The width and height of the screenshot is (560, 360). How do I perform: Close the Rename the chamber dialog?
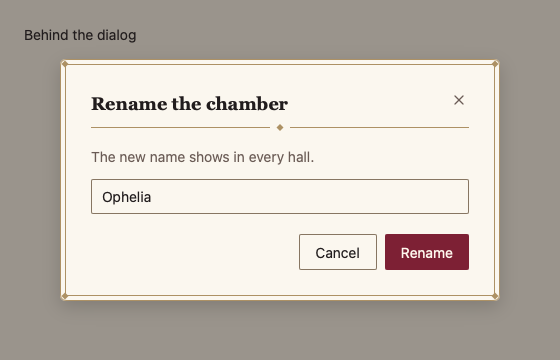(459, 100)
